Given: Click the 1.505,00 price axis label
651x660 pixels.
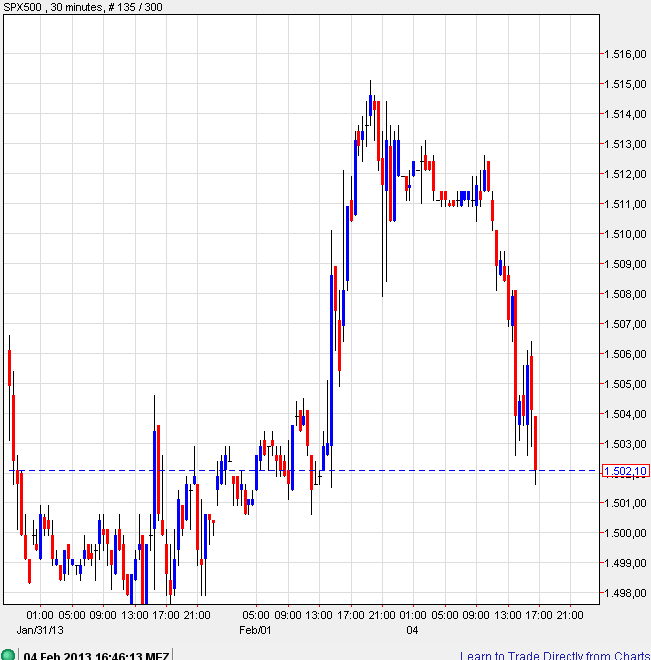Looking at the screenshot, I should click(625, 384).
